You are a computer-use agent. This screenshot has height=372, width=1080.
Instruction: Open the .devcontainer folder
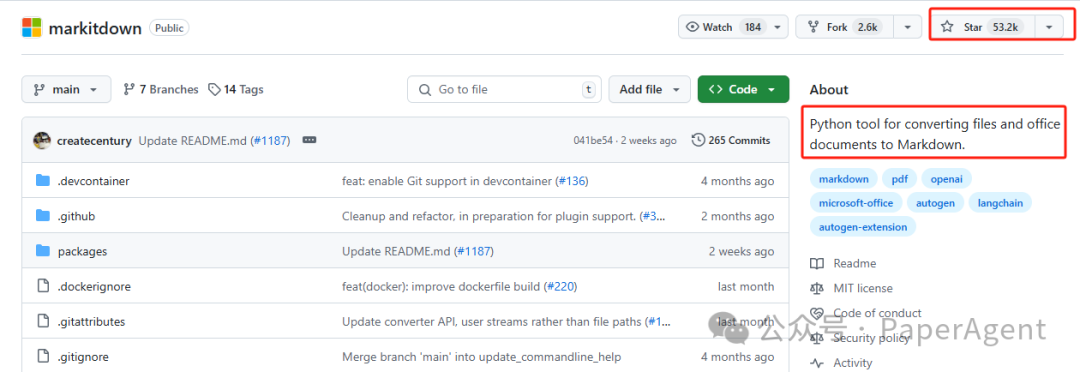[94, 181]
